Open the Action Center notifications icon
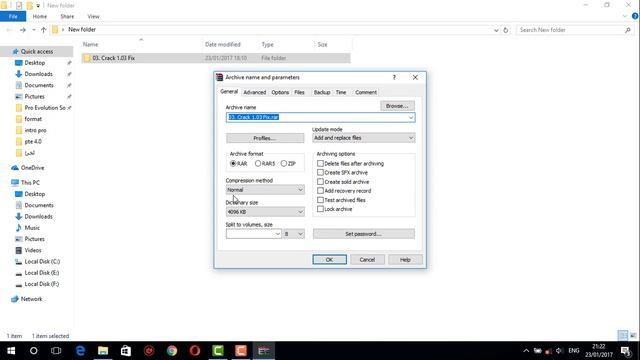This screenshot has height=360, width=640. (626, 351)
